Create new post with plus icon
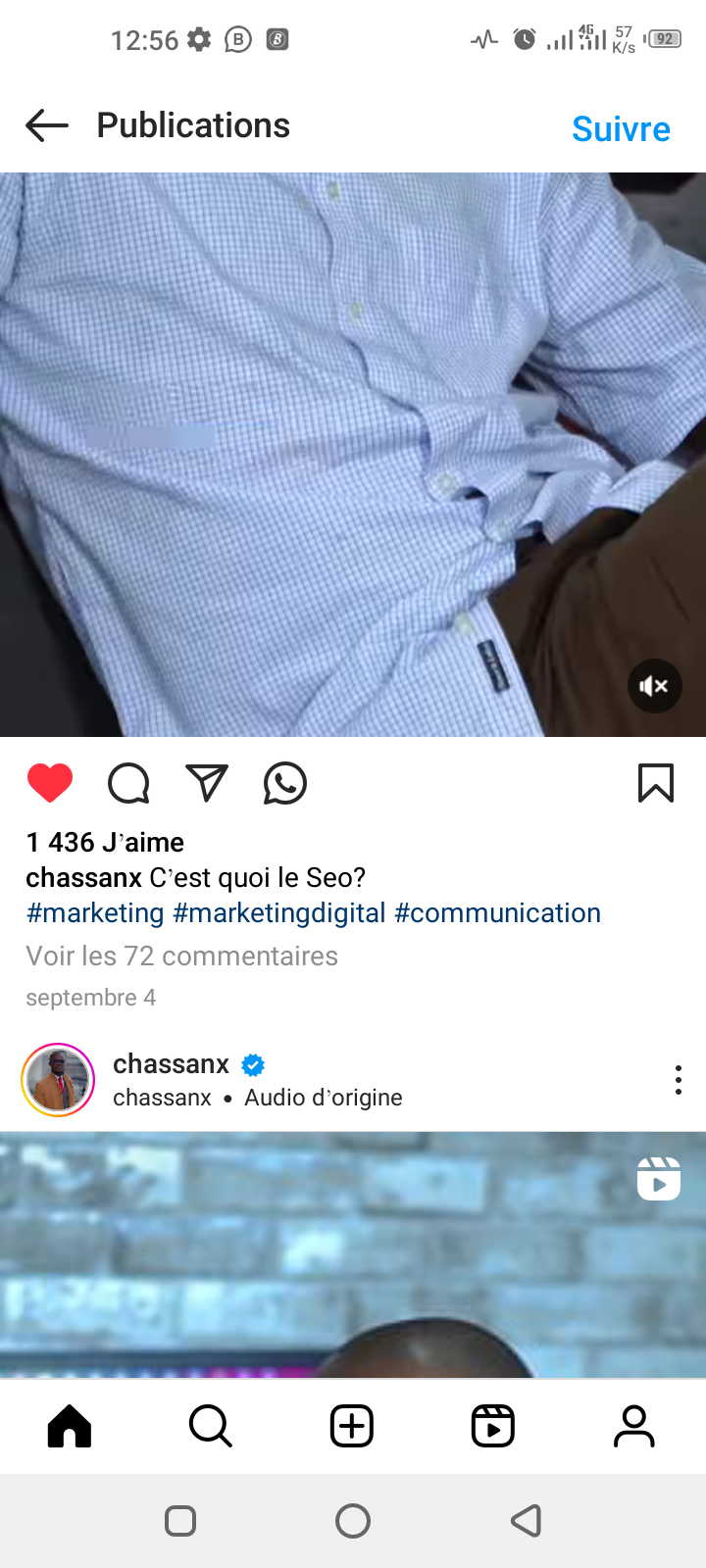 352,1426
